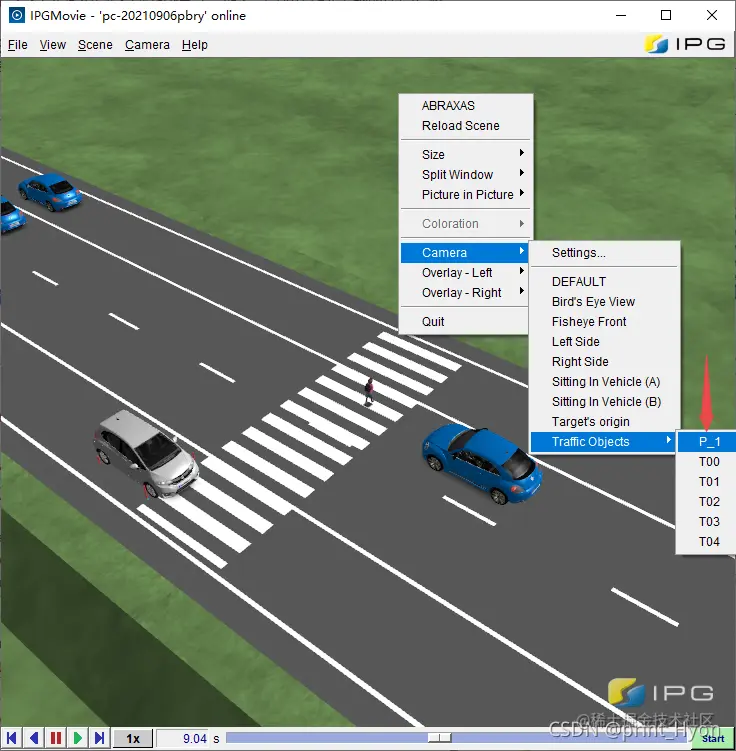The width and height of the screenshot is (736, 751).
Task: Select traffic object T00
Action: 707,462
